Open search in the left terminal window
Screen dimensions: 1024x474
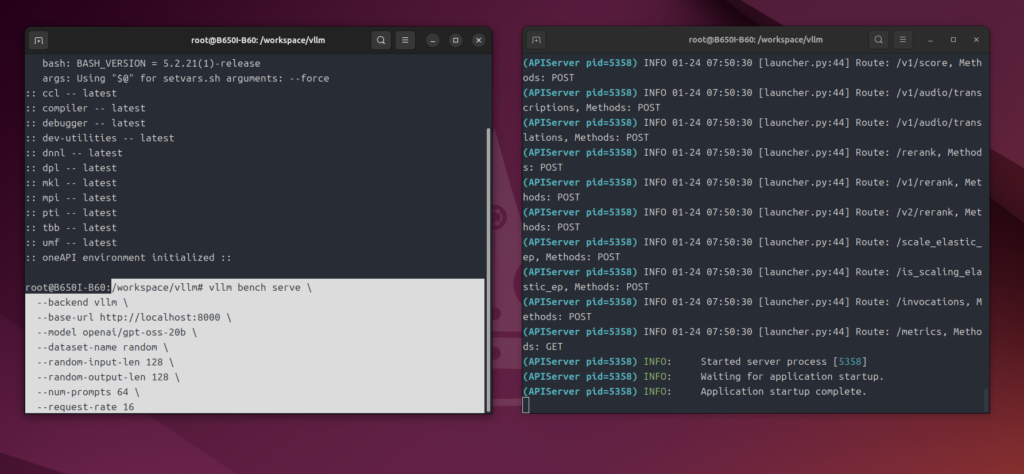381,41
